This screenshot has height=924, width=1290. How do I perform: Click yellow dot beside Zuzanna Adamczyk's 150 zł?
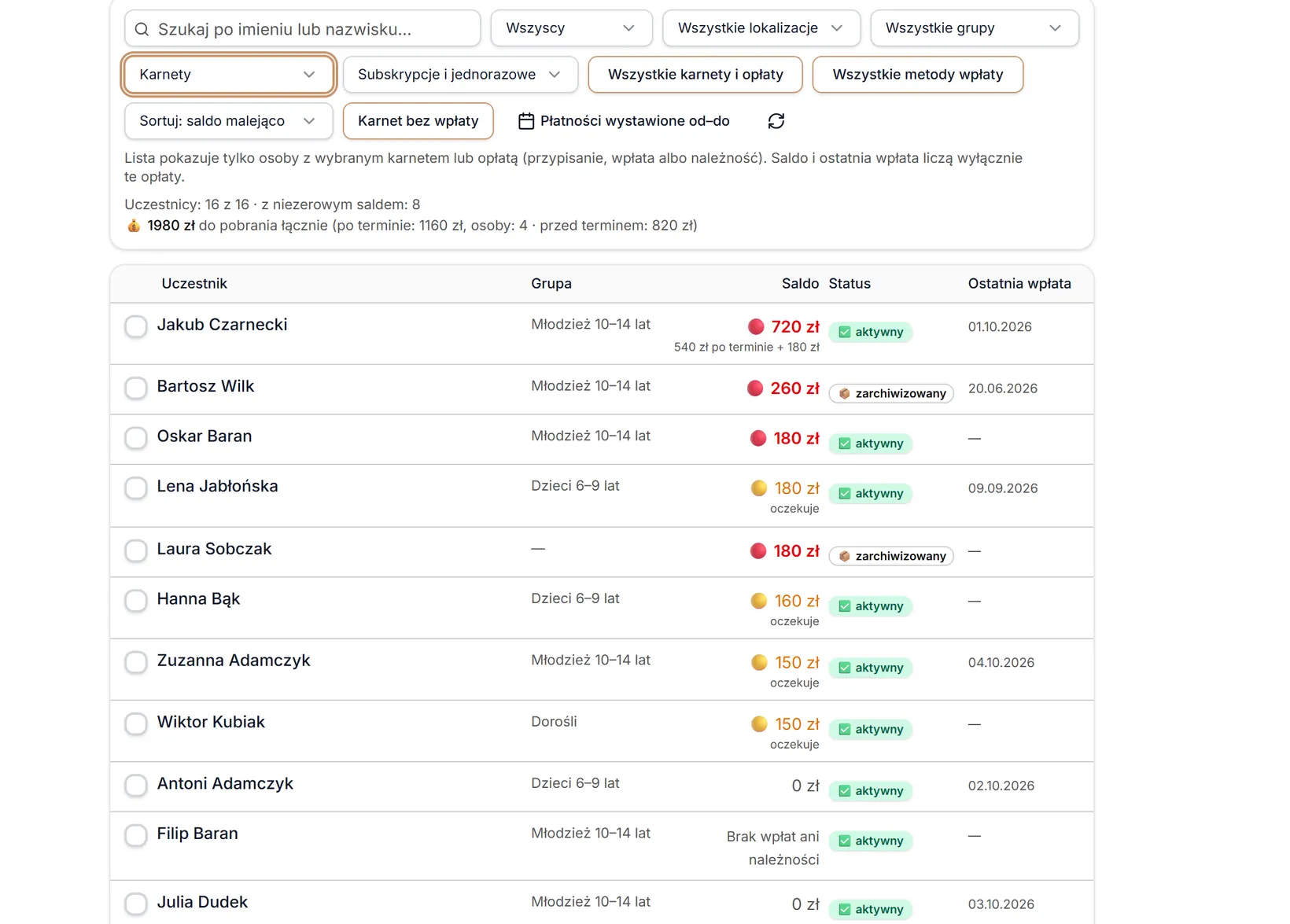759,662
